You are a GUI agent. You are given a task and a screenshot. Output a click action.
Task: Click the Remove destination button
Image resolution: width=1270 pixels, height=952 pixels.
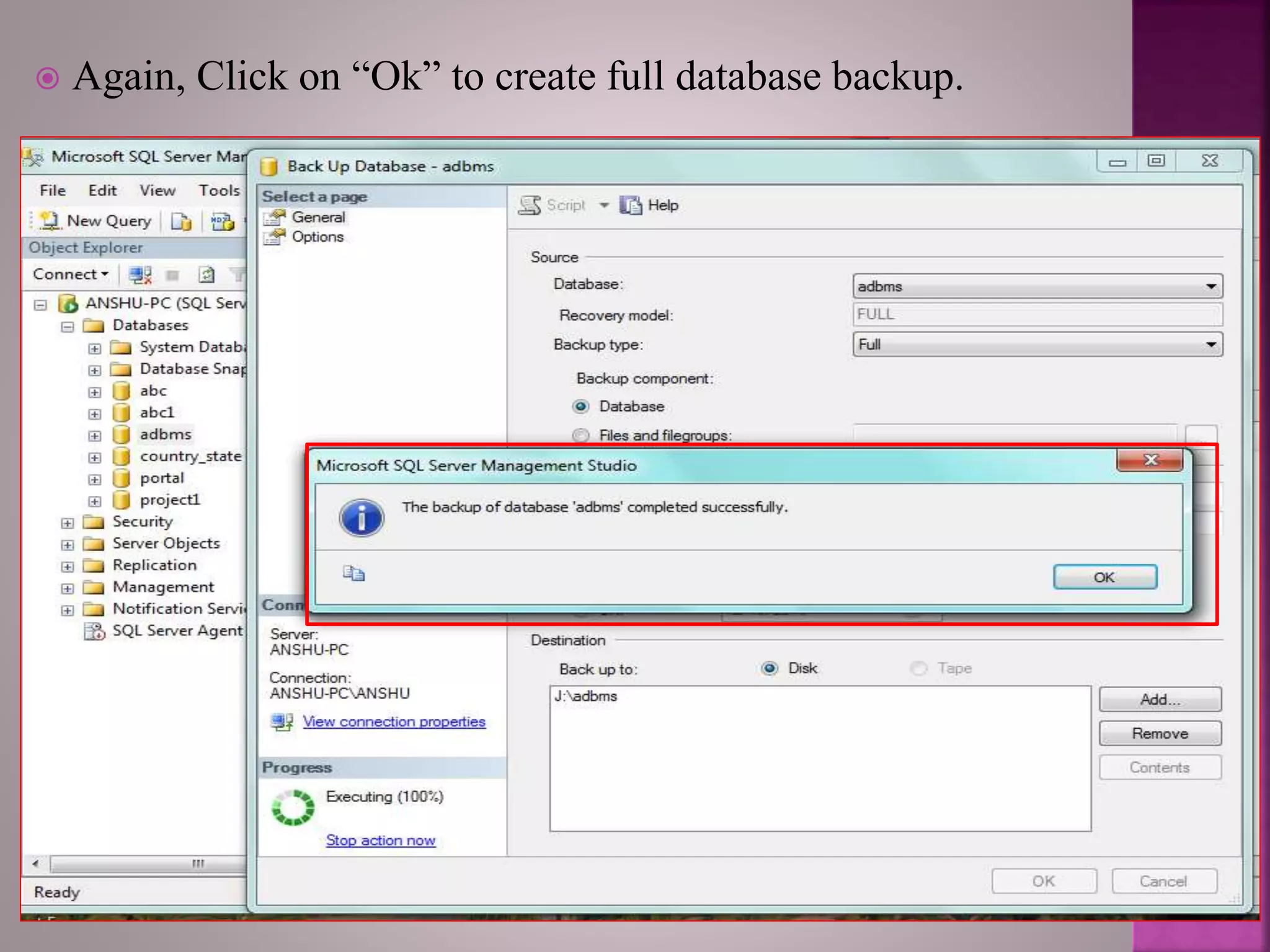point(1160,733)
